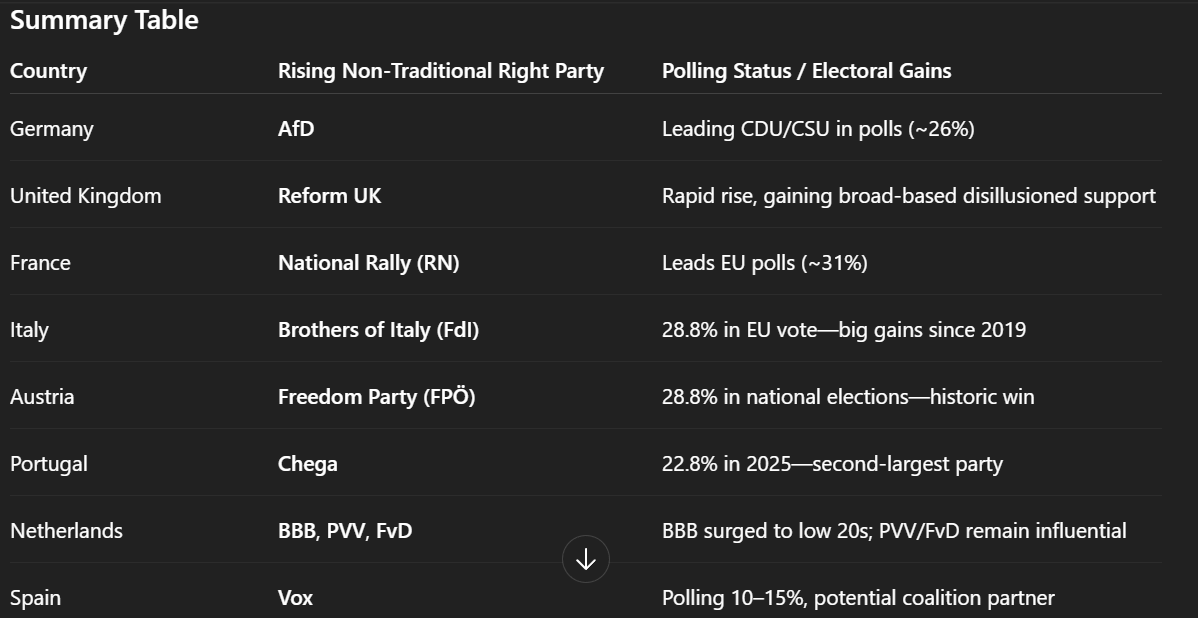Screen dimensions: 1198x618
Task: Click the Polling Status / Electoral Gains header
Action: [806, 71]
